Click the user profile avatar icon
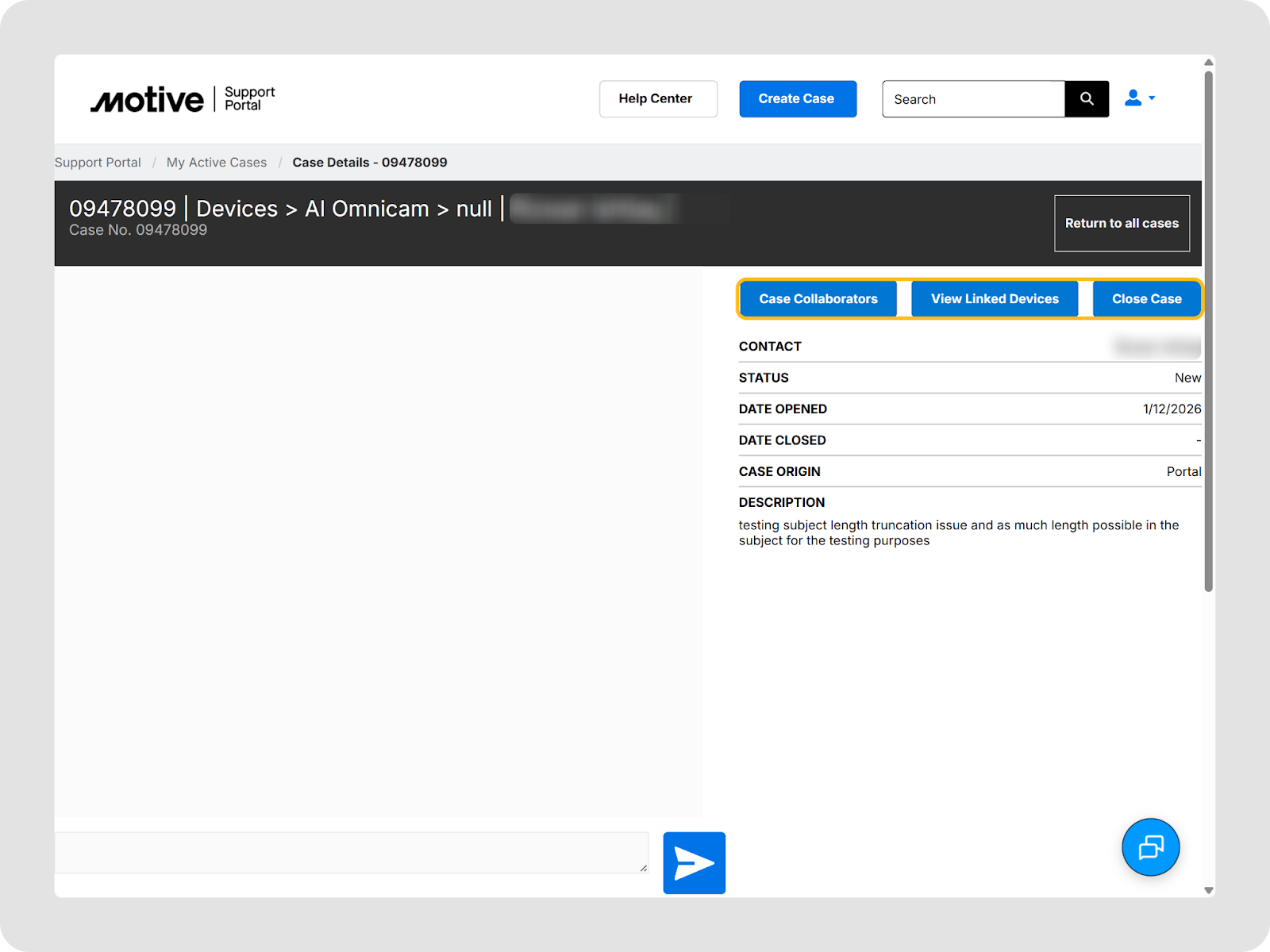 click(1133, 98)
